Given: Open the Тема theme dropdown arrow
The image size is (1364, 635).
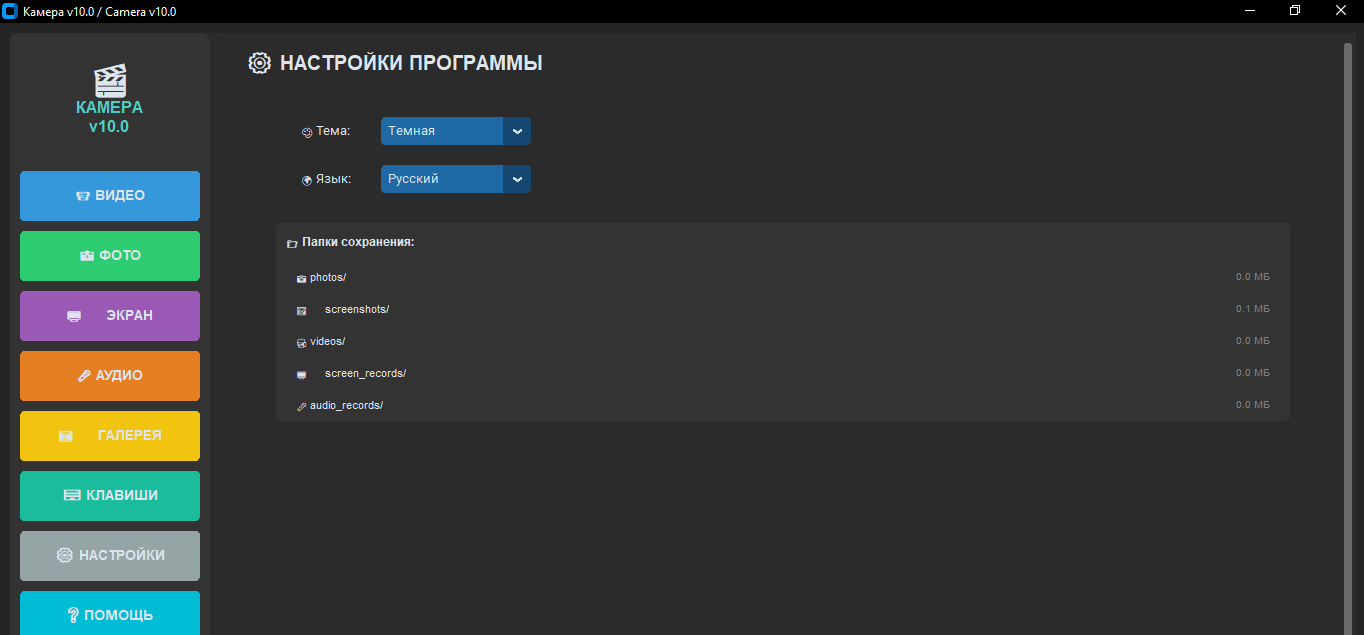Looking at the screenshot, I should (516, 131).
